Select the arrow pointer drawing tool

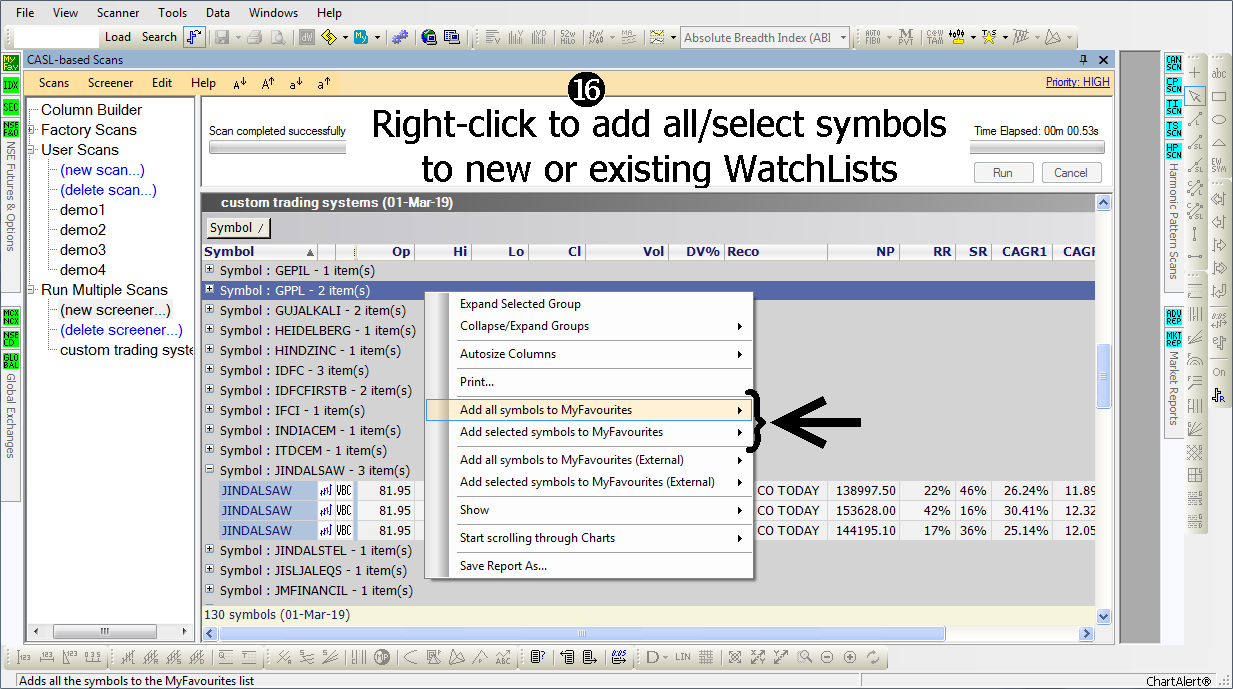tap(1194, 95)
